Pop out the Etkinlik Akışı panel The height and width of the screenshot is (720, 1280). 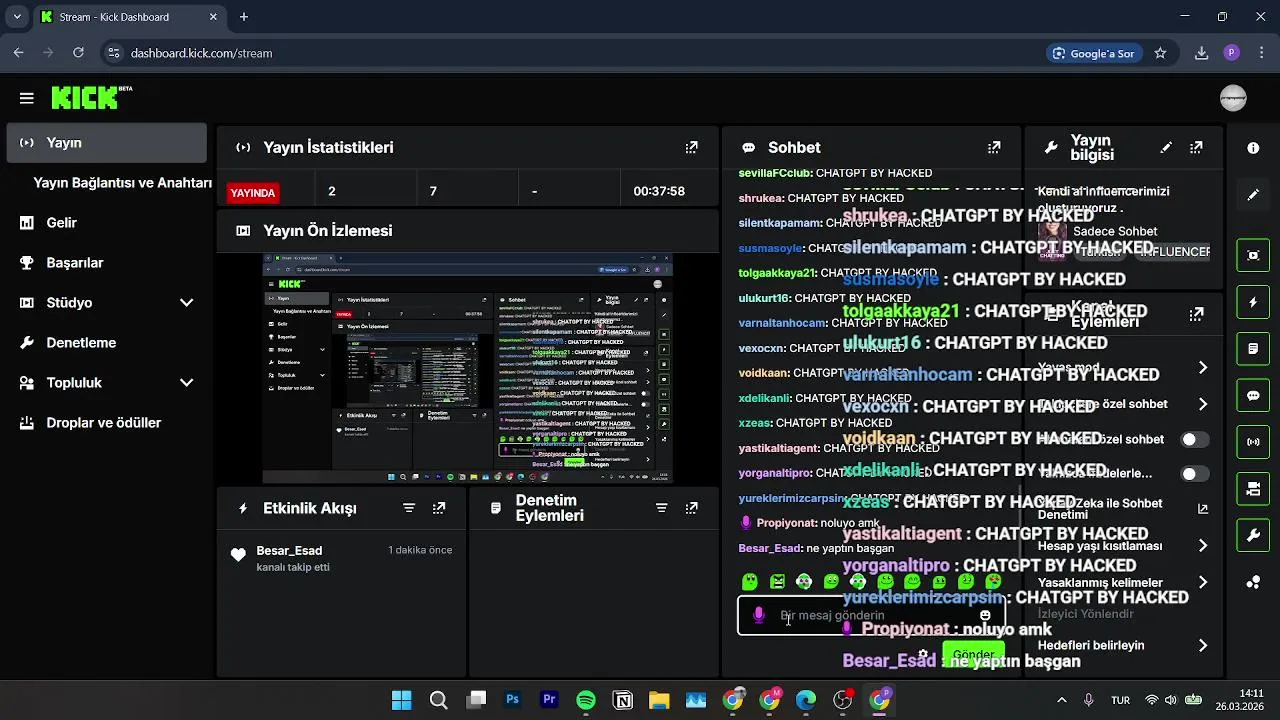[x=439, y=508]
